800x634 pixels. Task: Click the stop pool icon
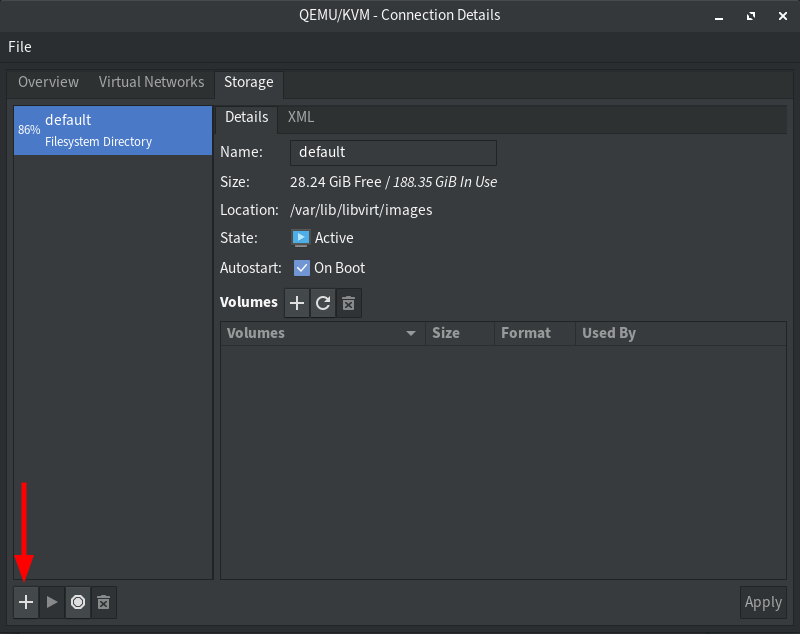78,602
